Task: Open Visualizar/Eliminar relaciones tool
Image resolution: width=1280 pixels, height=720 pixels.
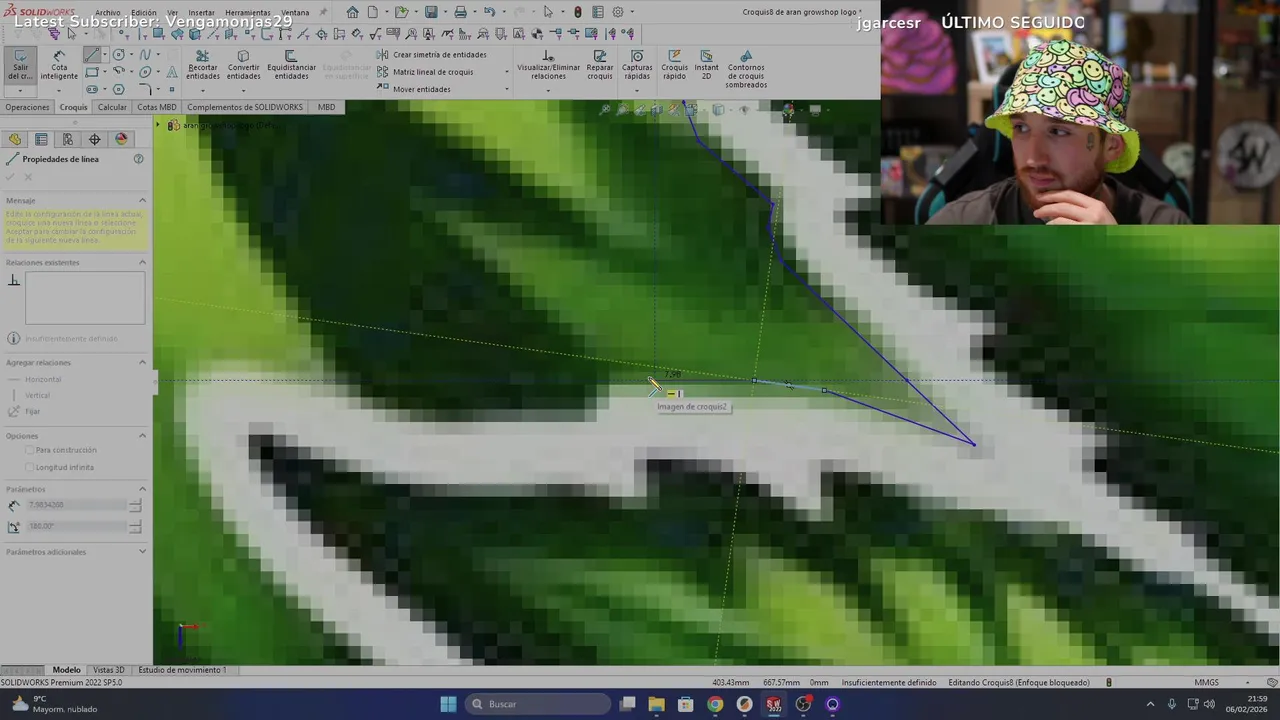Action: (548, 66)
